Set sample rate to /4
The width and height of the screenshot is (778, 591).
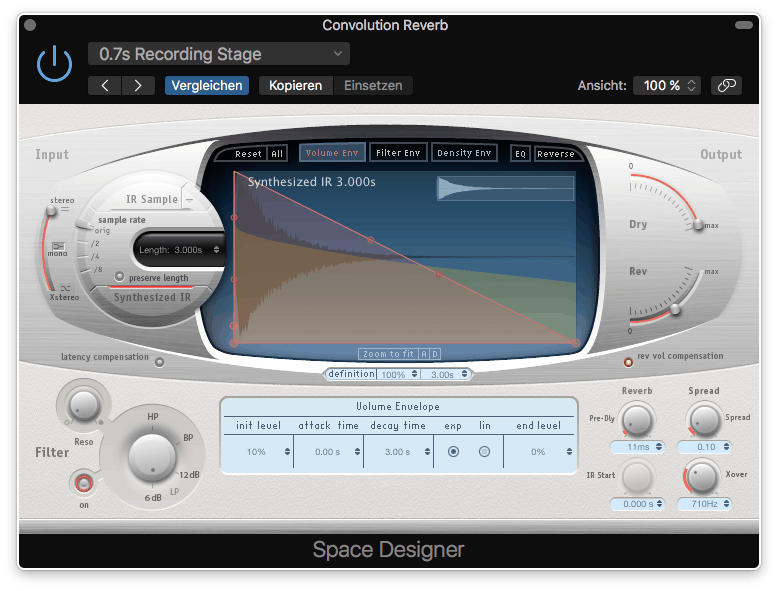(95, 257)
